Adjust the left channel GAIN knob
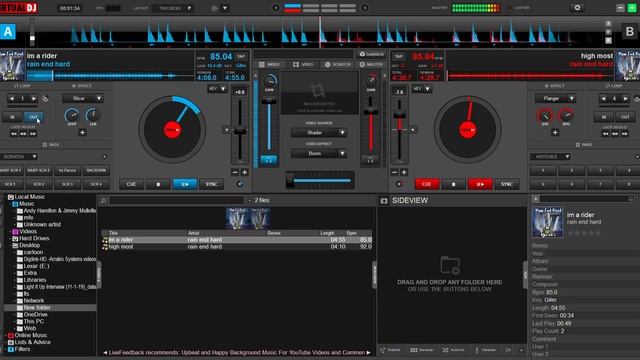Viewport: 640px width, 360px height. (269, 80)
